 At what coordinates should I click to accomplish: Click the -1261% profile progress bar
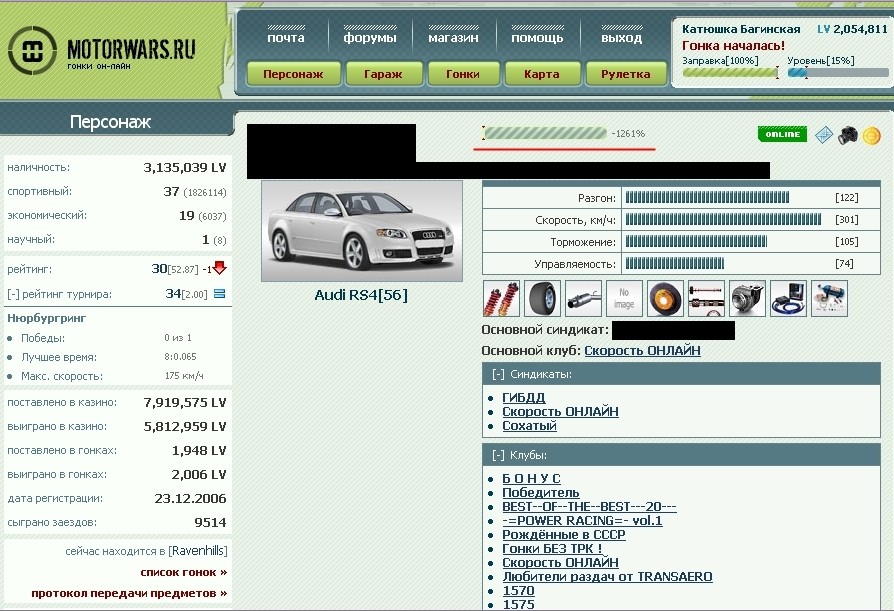pos(545,133)
